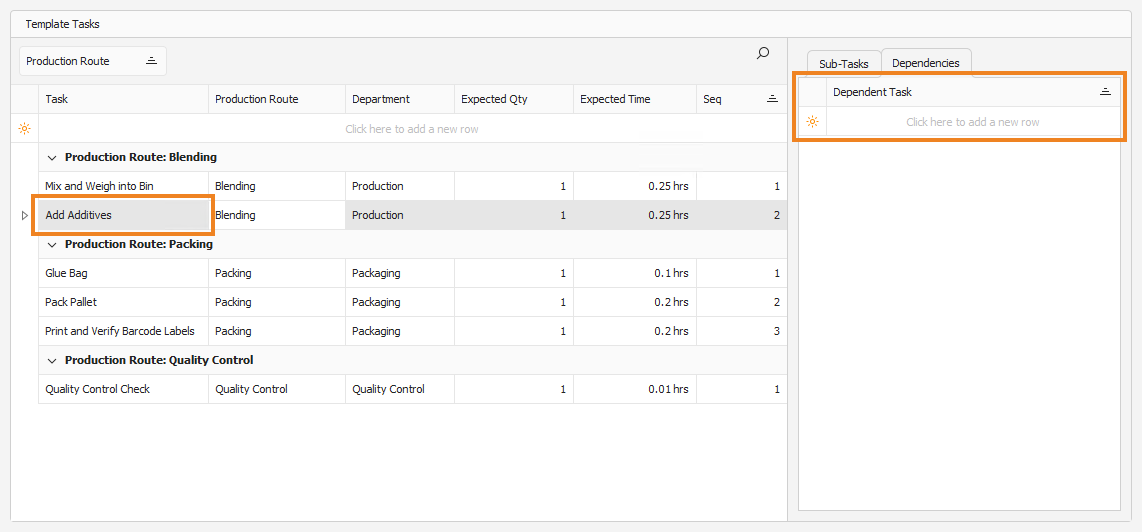Sort by Production Route column header
1142x532 pixels.
point(277,99)
